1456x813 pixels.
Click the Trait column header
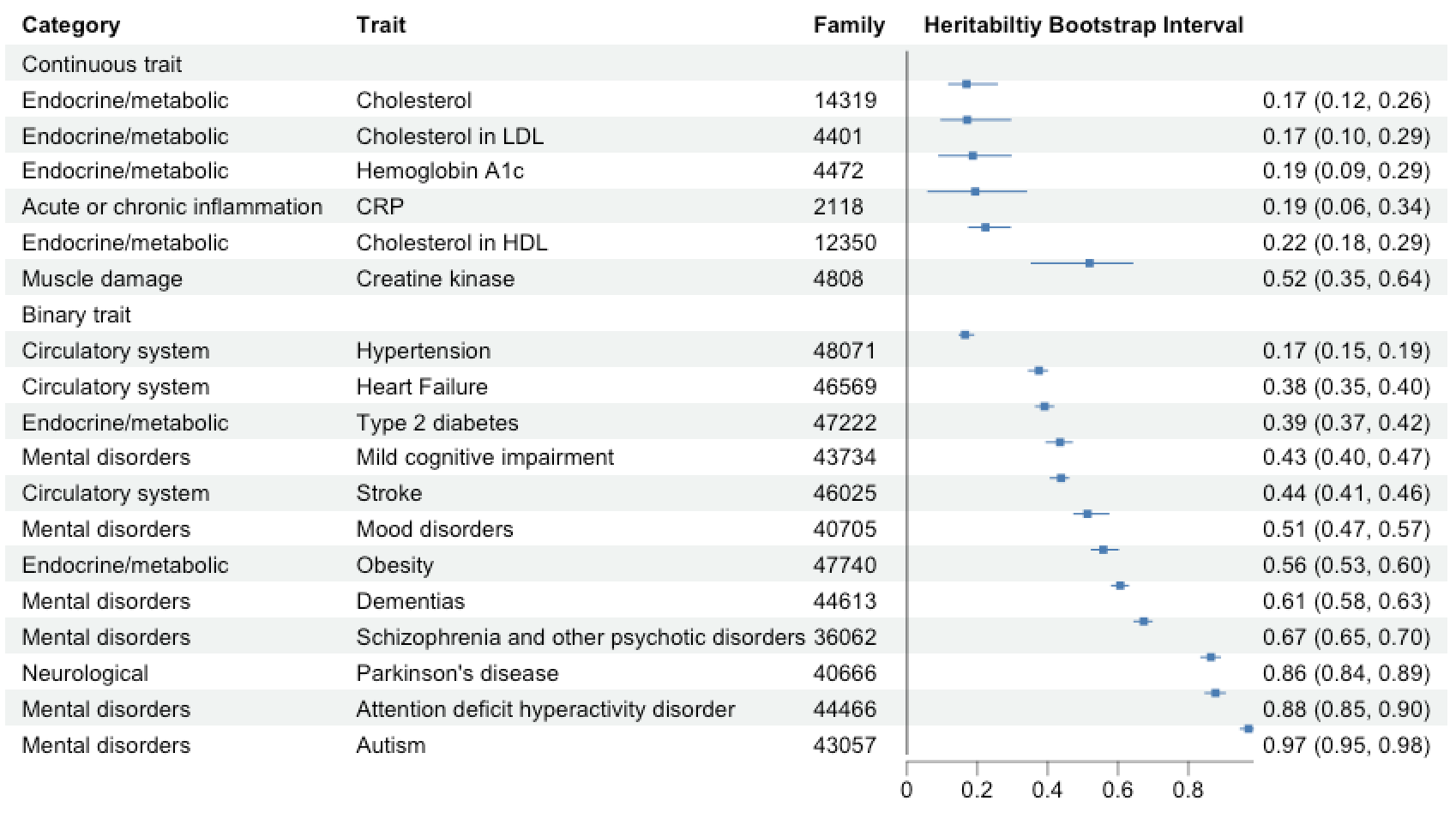click(381, 25)
